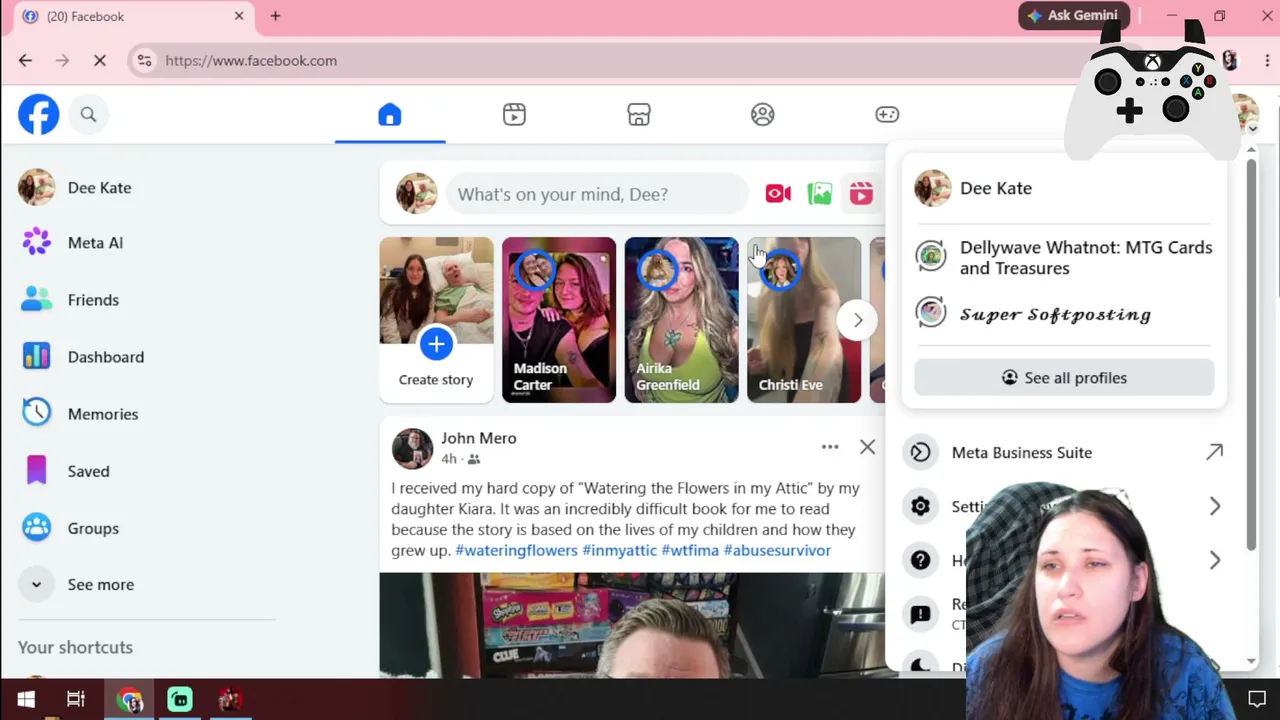
Task: Click the Chrome icon on the taskbar
Action: click(x=130, y=699)
